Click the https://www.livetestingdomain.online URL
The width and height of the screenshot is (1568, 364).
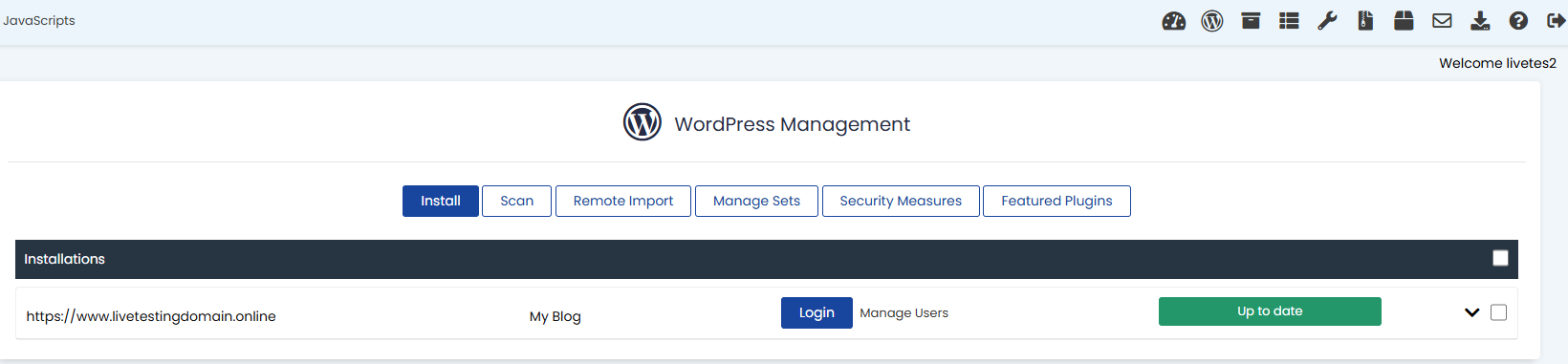(151, 316)
